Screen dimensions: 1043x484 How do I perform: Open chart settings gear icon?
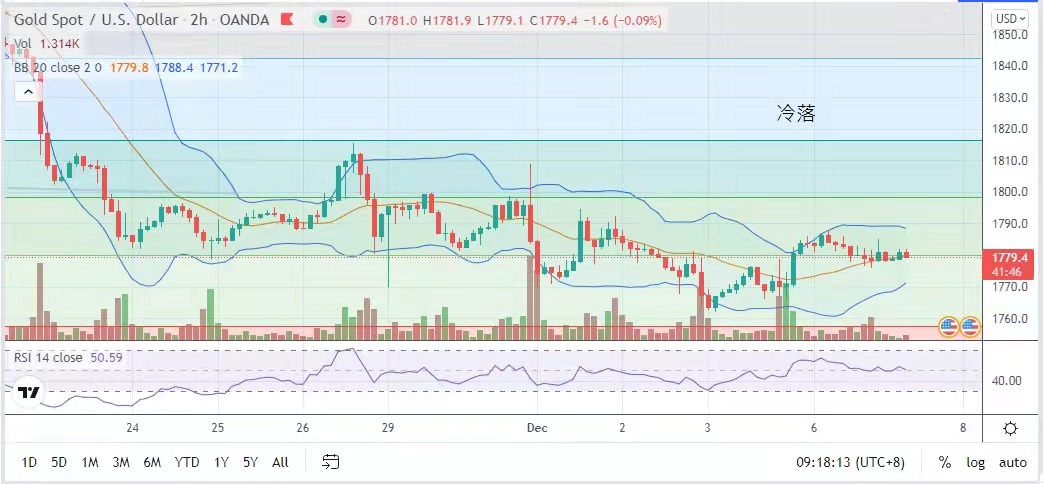tap(1010, 429)
